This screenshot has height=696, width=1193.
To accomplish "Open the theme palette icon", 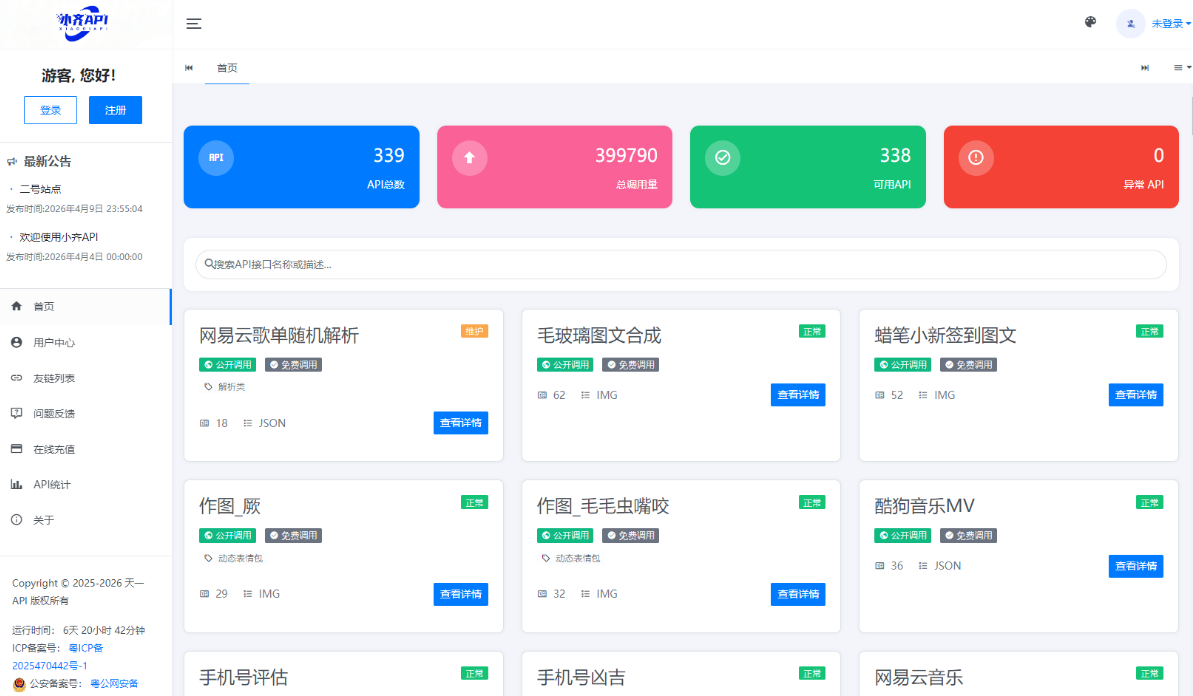I will tap(1090, 23).
